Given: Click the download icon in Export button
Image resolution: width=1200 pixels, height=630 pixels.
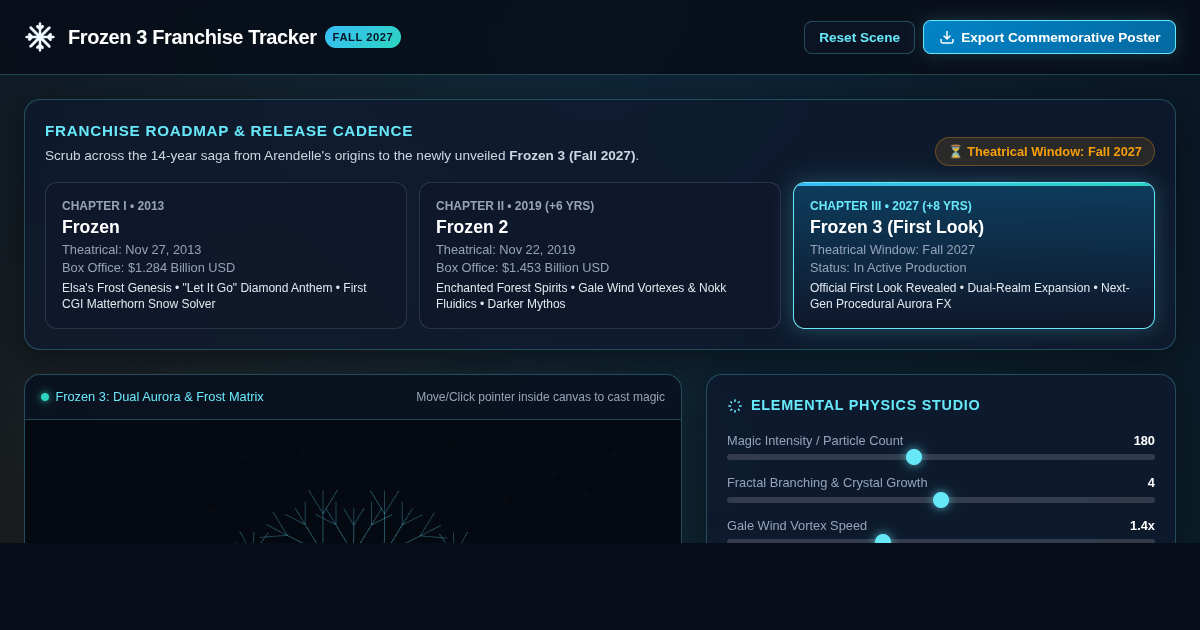Looking at the screenshot, I should pos(947,37).
